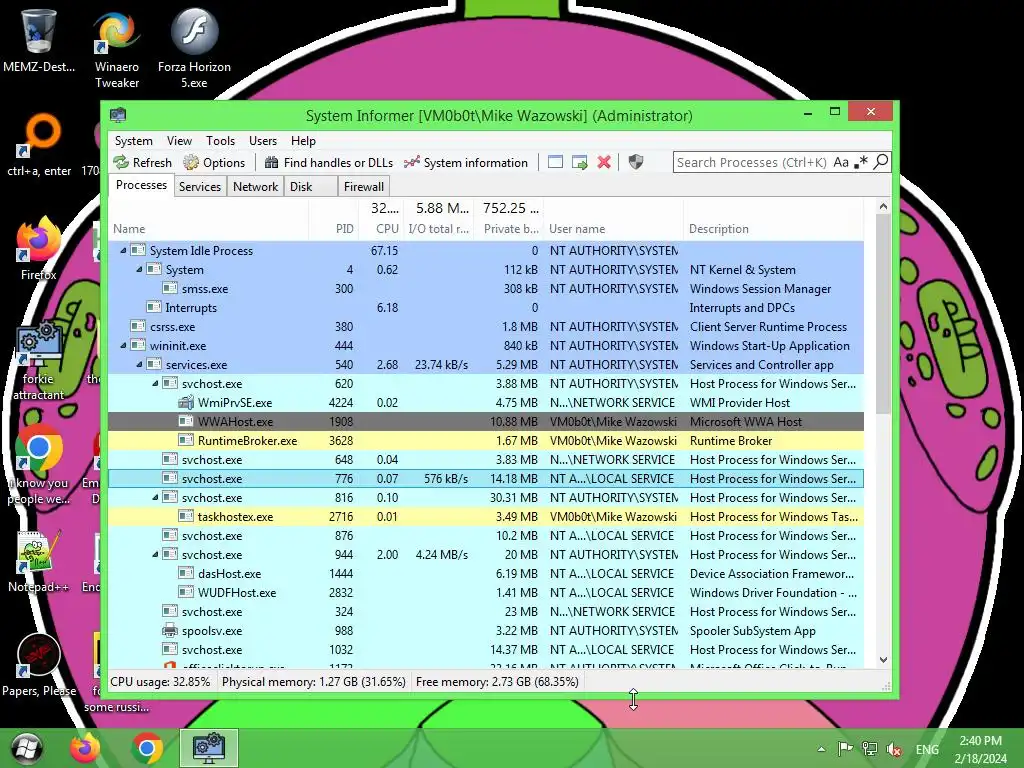This screenshot has height=768, width=1024.
Task: Click the magnifier search icon
Action: [x=880, y=162]
